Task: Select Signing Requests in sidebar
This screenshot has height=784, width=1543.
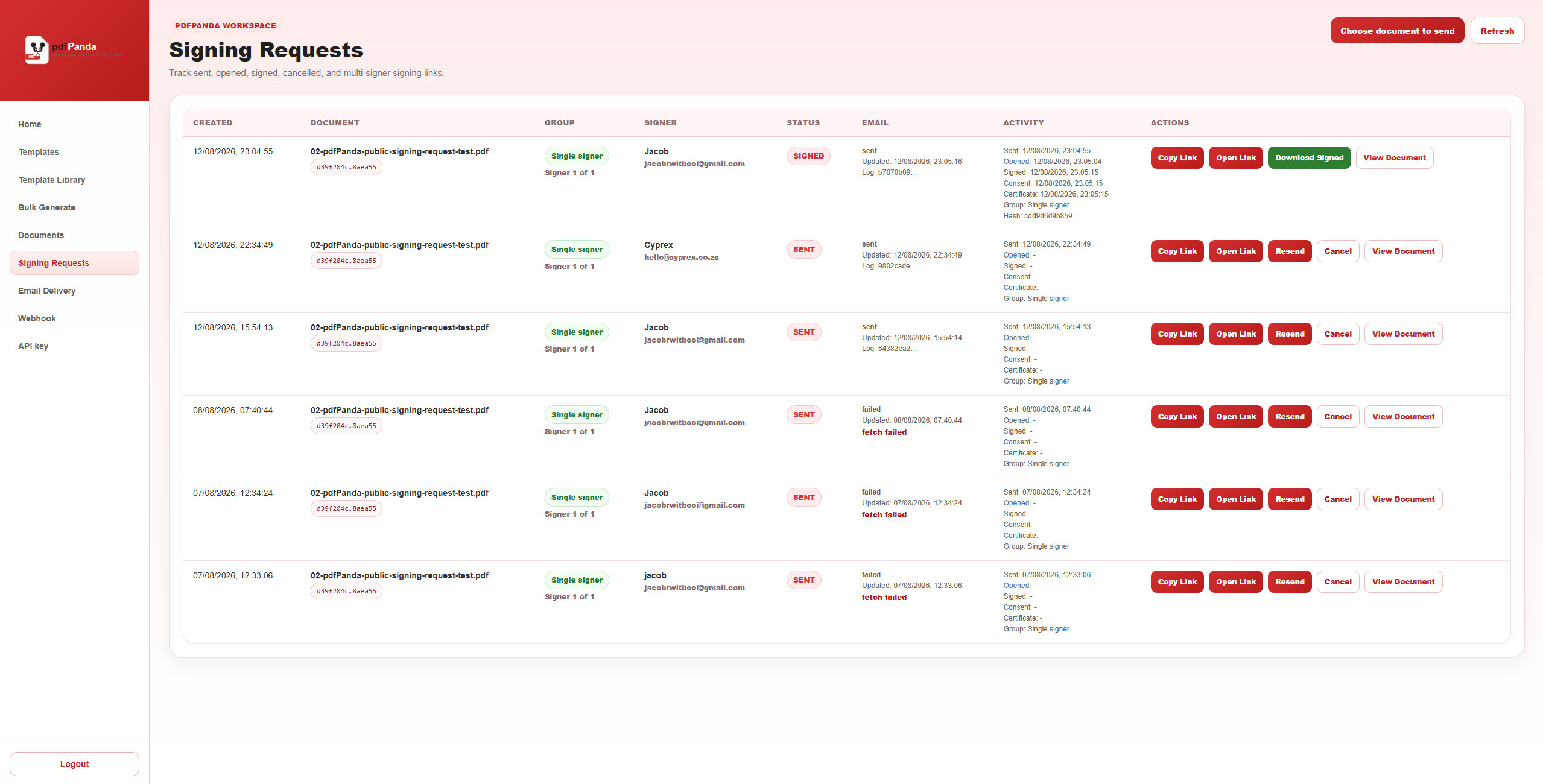Action: [x=74, y=263]
